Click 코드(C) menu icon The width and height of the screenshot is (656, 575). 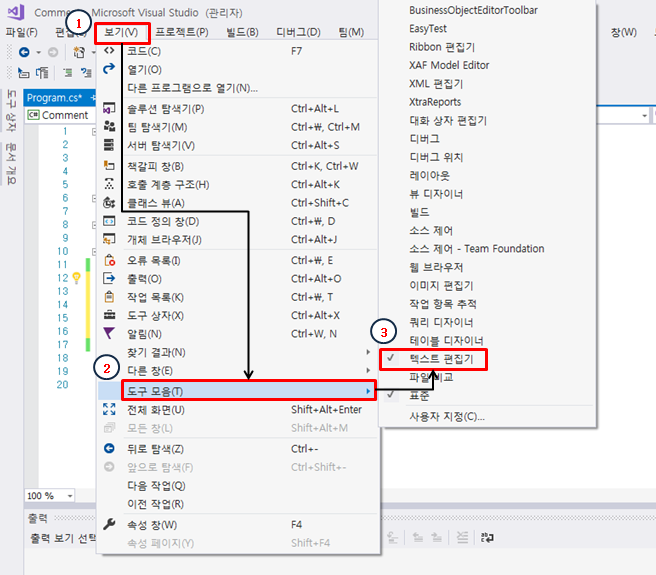(x=109, y=51)
